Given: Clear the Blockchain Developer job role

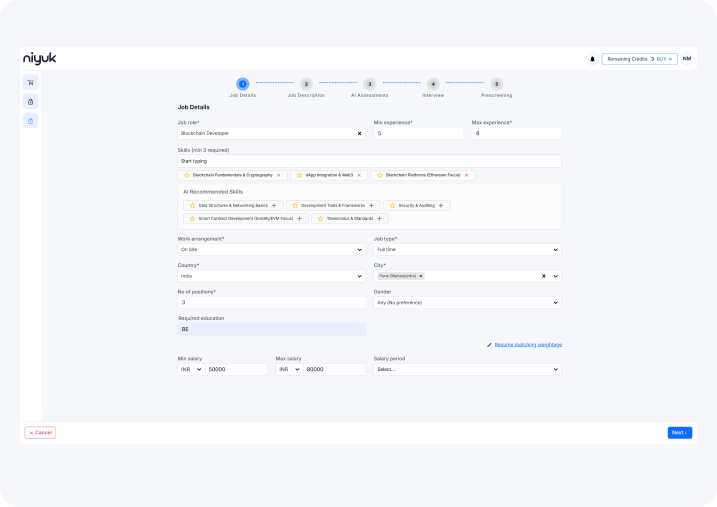Looking at the screenshot, I should pos(359,133).
